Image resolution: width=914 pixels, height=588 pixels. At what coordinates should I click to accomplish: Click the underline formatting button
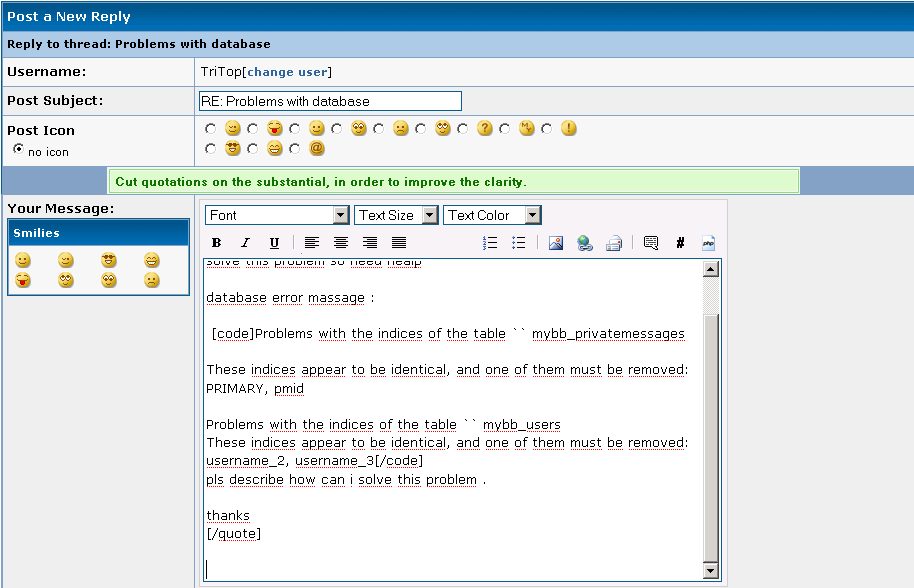click(274, 243)
